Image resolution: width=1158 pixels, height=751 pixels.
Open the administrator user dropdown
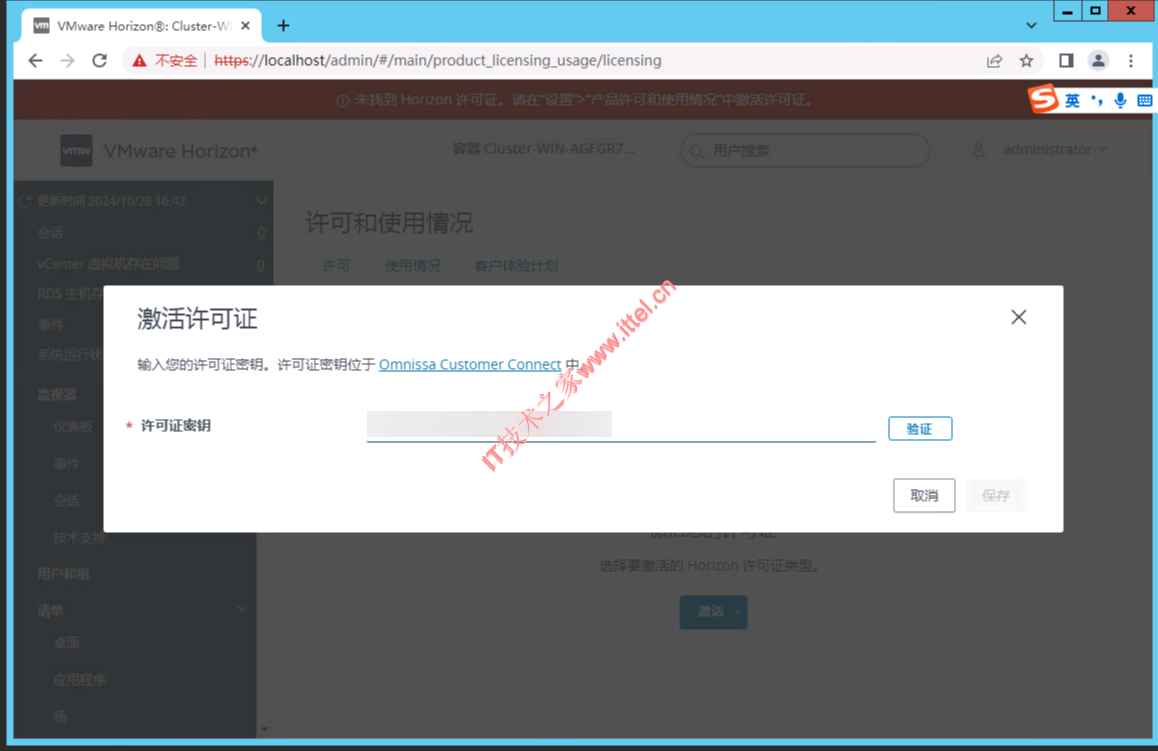tap(1054, 150)
